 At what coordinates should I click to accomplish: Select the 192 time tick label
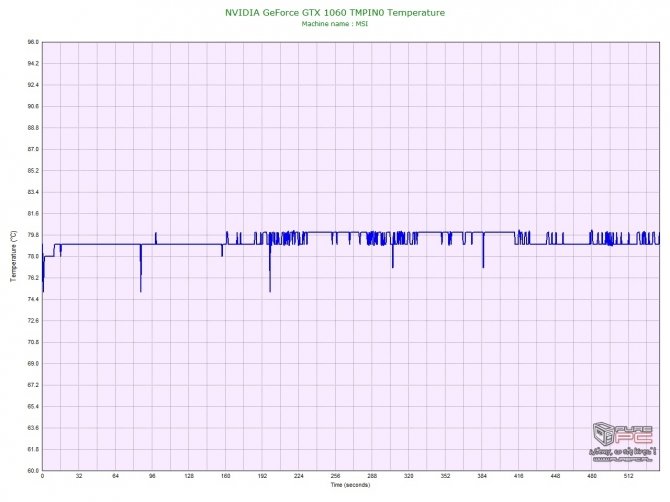tap(262, 476)
